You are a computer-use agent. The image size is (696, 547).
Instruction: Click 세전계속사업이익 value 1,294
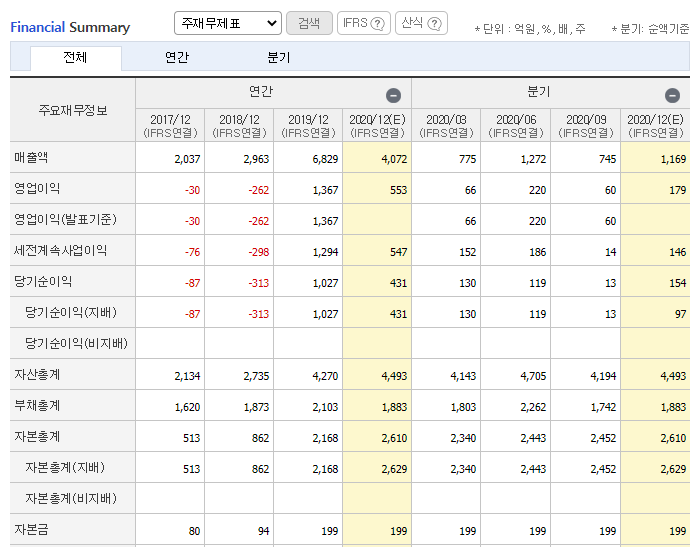coord(325,252)
